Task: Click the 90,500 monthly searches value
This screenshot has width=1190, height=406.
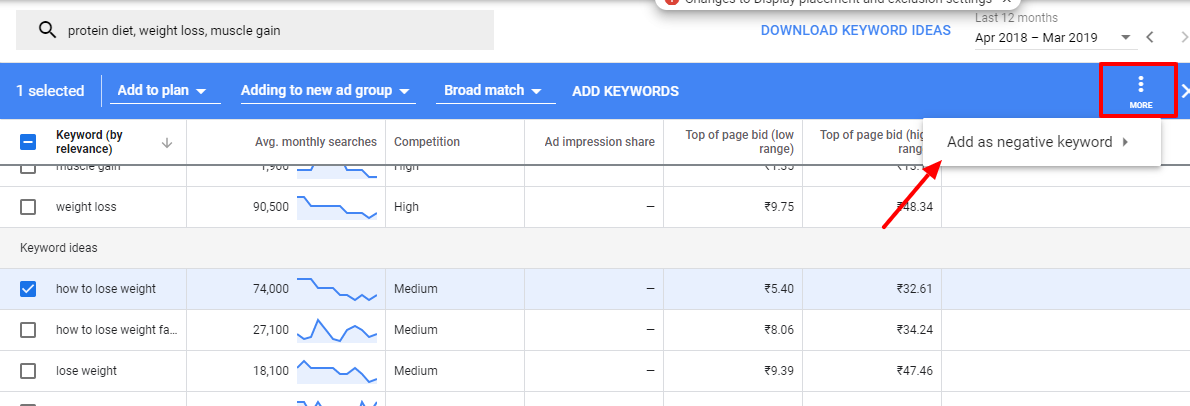Action: click(271, 206)
